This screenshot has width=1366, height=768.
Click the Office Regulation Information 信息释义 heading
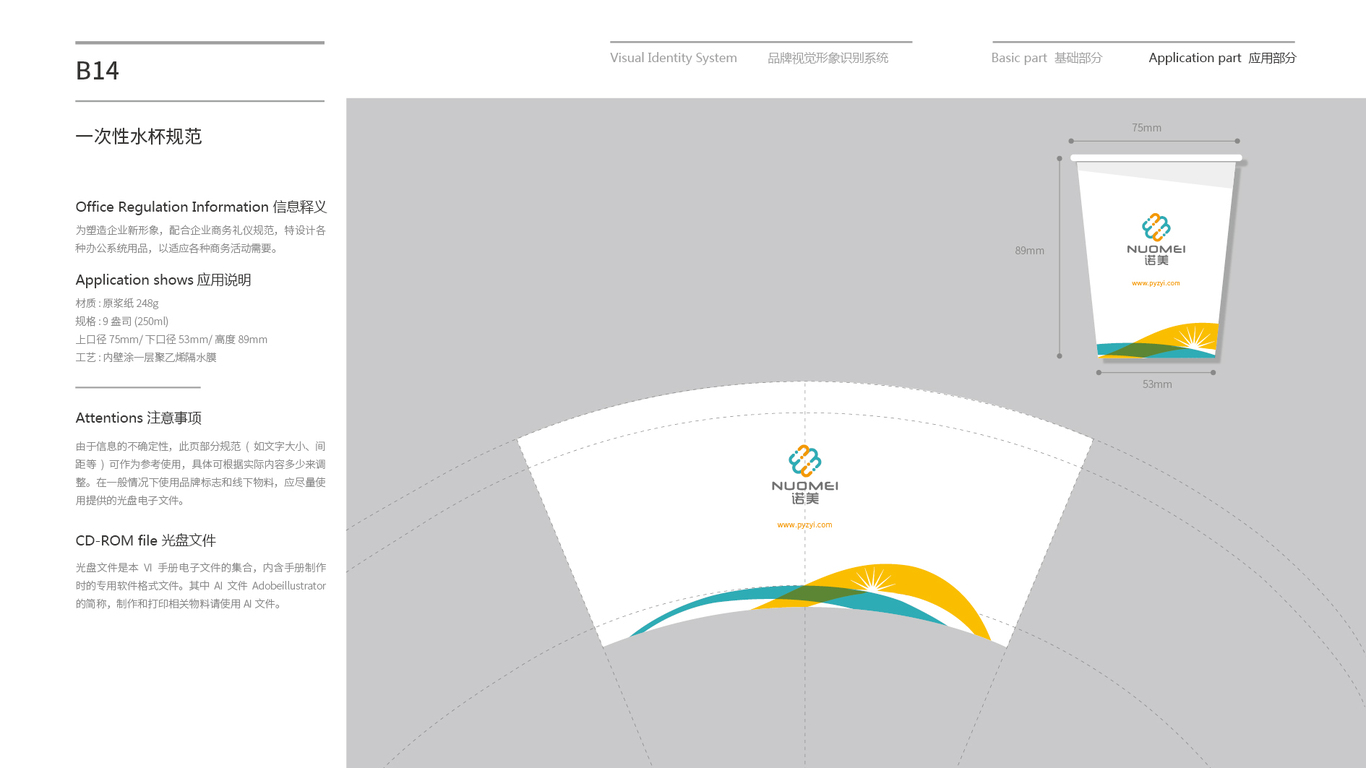[x=201, y=207]
